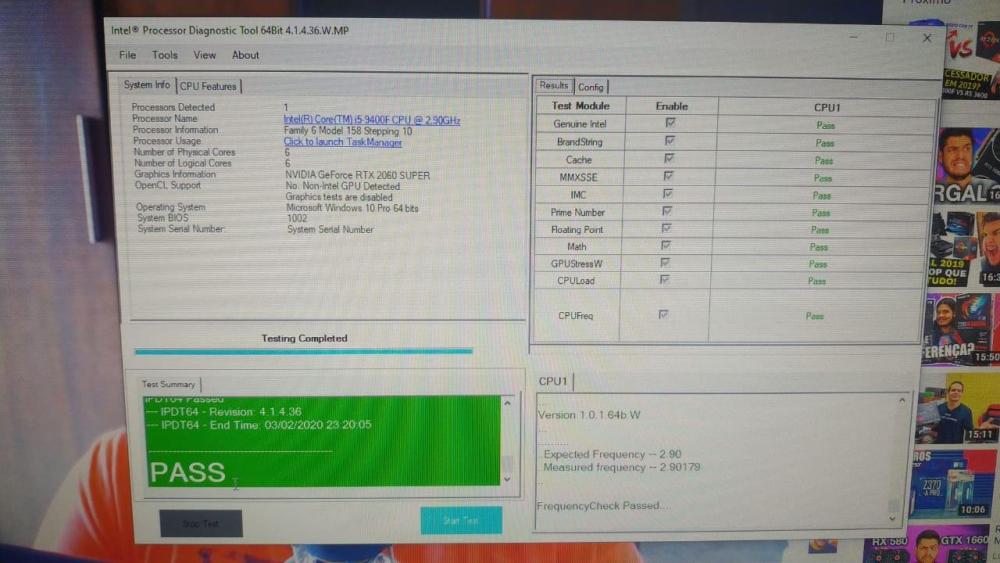Toggle the Cache test checkbox
This screenshot has width=1000, height=563.
coord(668,158)
